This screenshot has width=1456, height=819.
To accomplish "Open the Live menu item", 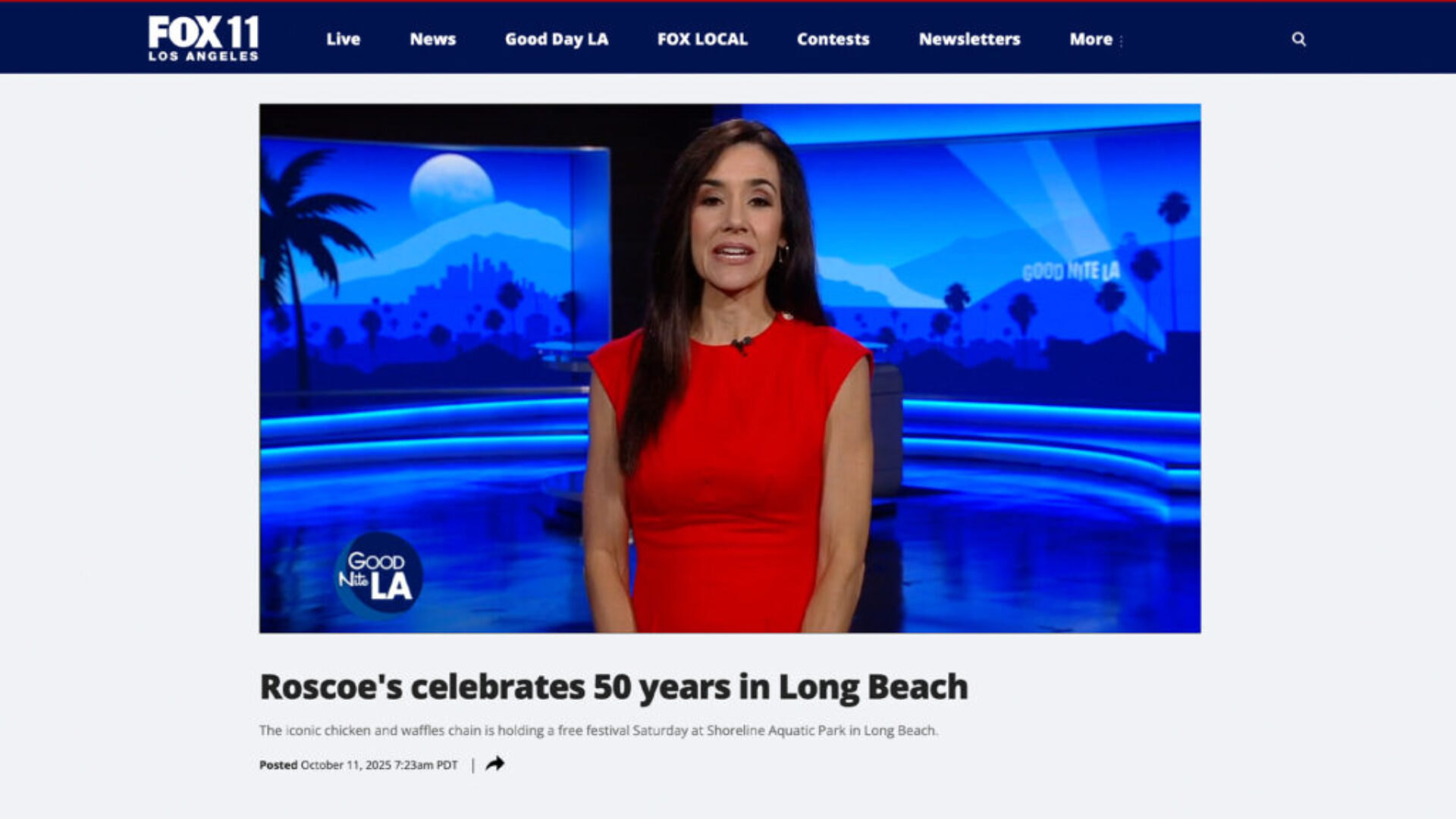I will [x=343, y=39].
